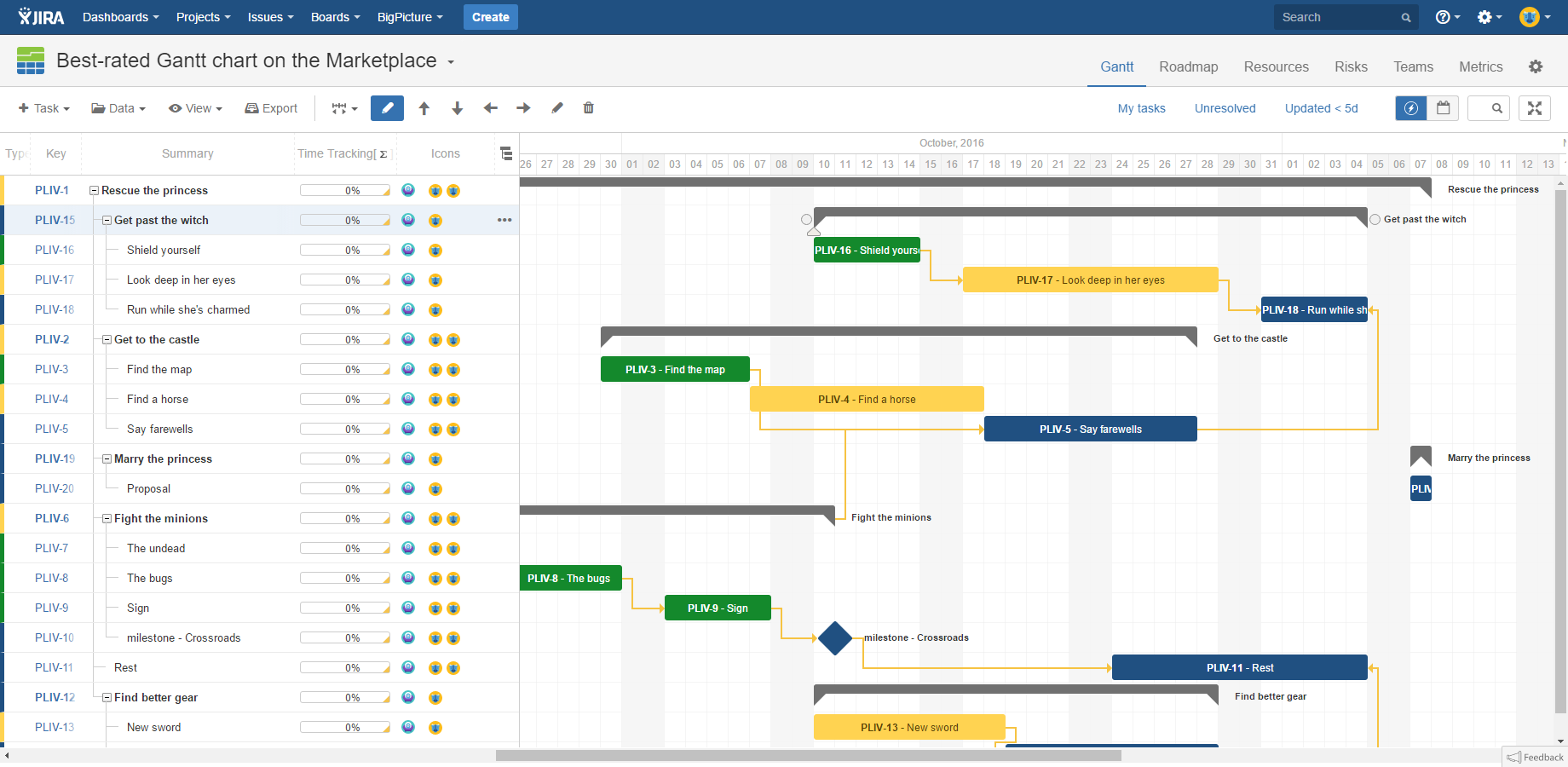Viewport: 1568px width, 767px height.
Task: Switch to the Roadmap tab
Action: [1188, 66]
